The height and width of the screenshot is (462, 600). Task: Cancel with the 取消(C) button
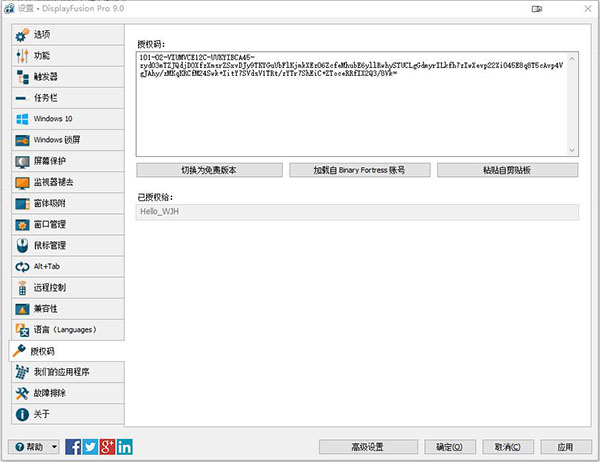pos(508,447)
